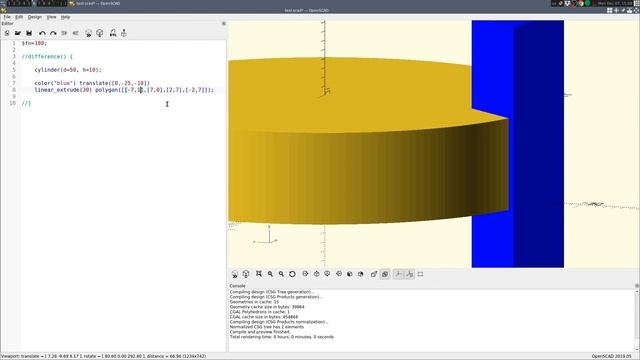
Task: Toggle Show Axes icon
Action: (x=398, y=274)
